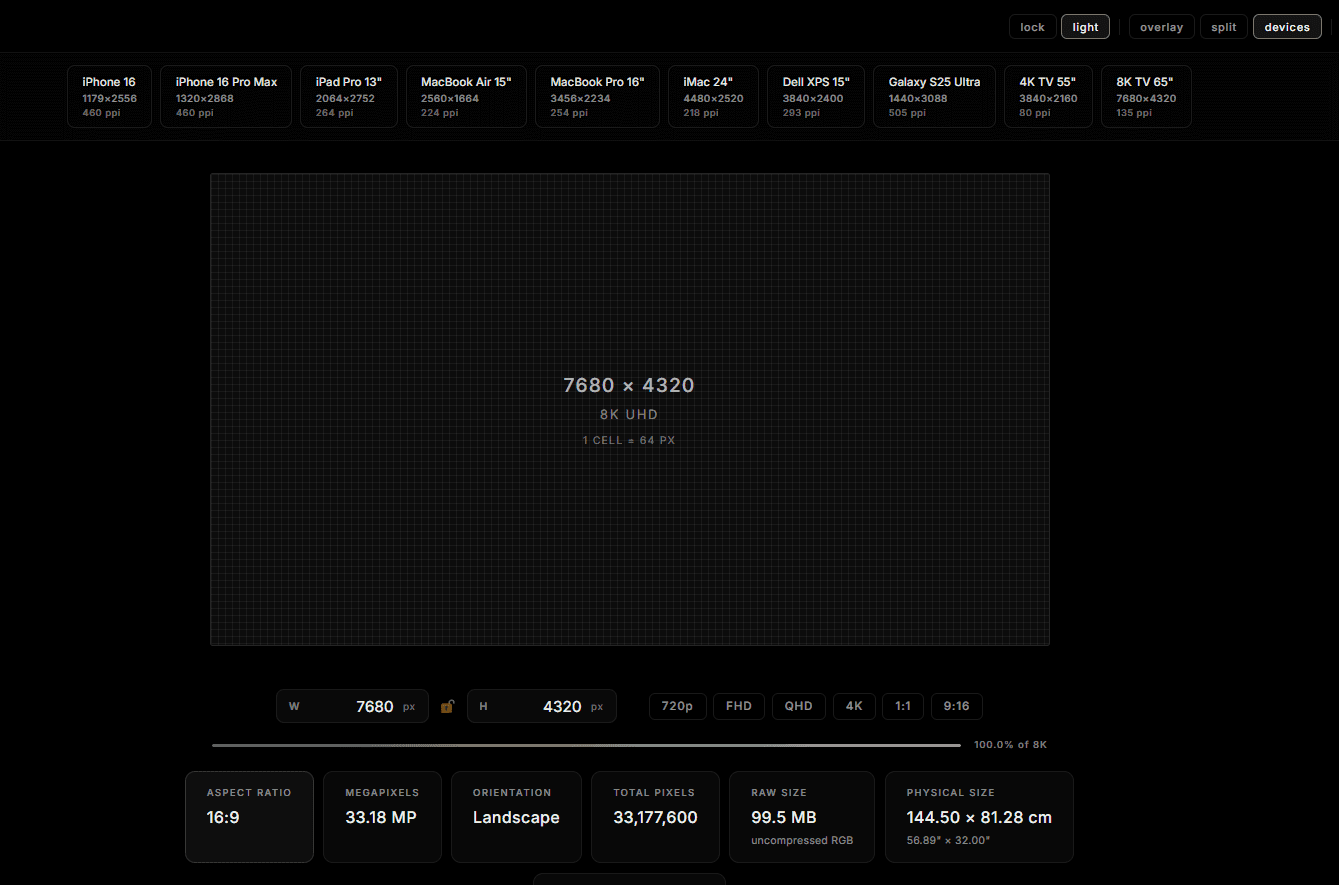Viewport: 1339px width, 885px height.
Task: Turn on split view mode
Action: 1223,26
